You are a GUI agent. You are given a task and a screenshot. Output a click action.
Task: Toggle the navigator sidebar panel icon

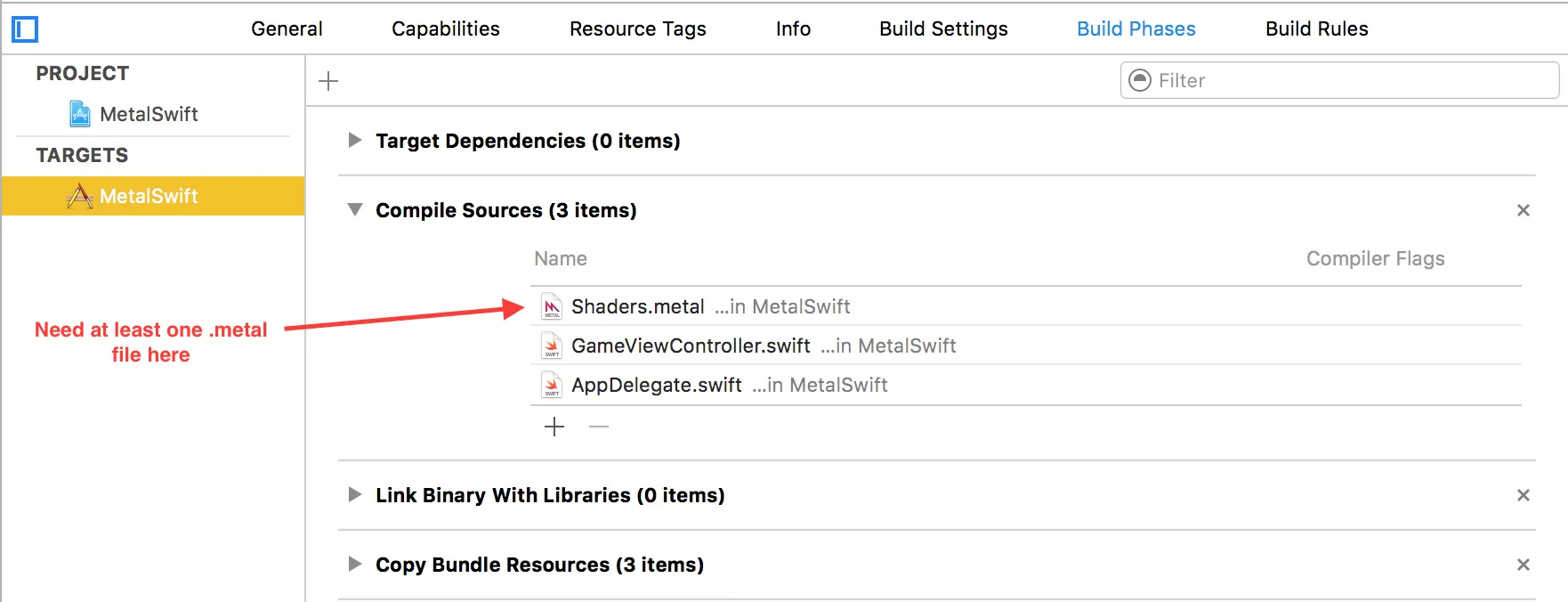(25, 29)
